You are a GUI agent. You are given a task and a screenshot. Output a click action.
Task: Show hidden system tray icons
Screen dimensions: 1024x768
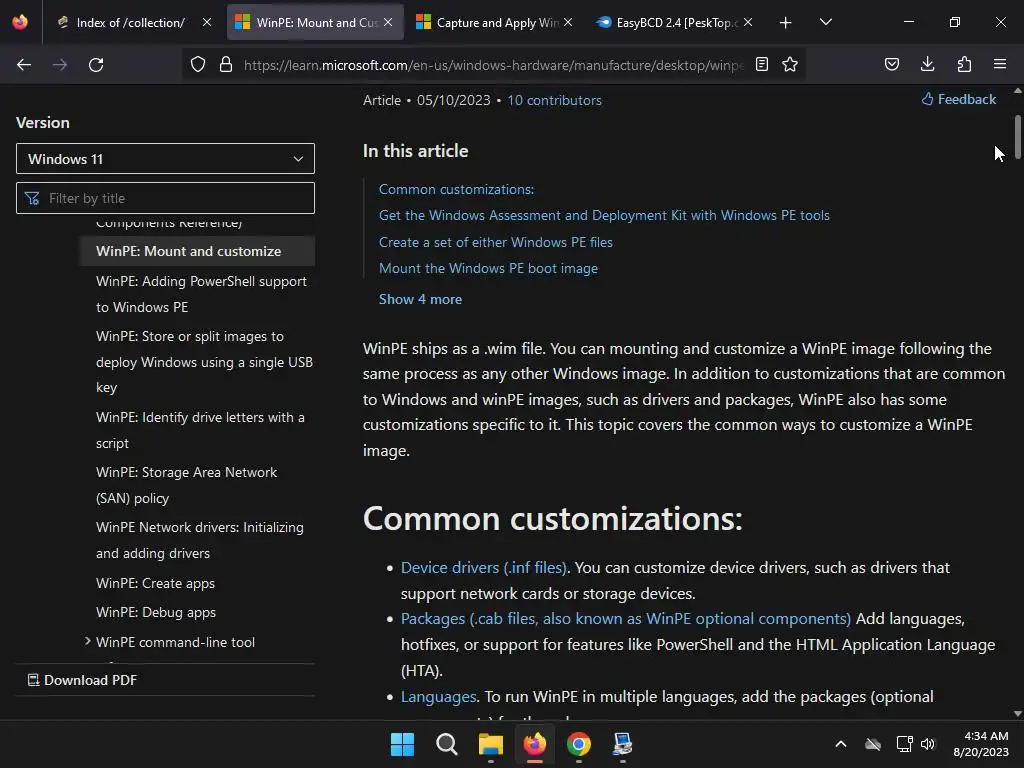[x=841, y=744]
